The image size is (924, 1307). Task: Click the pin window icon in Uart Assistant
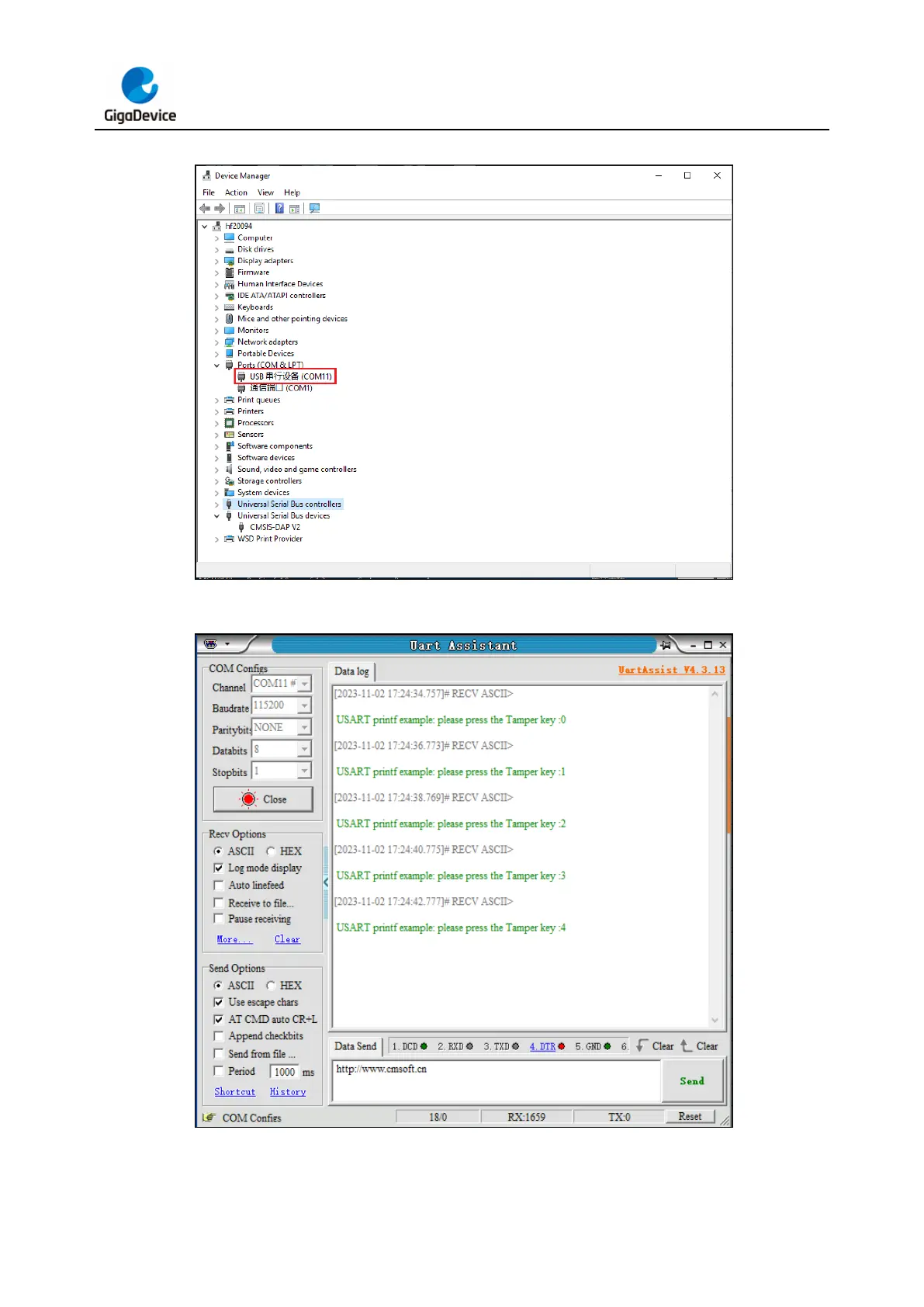point(666,645)
